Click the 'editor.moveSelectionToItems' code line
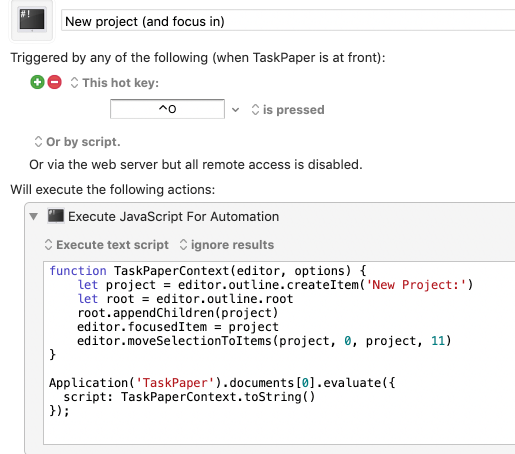Viewport: 515px width, 454px height. pyautogui.click(x=264, y=341)
